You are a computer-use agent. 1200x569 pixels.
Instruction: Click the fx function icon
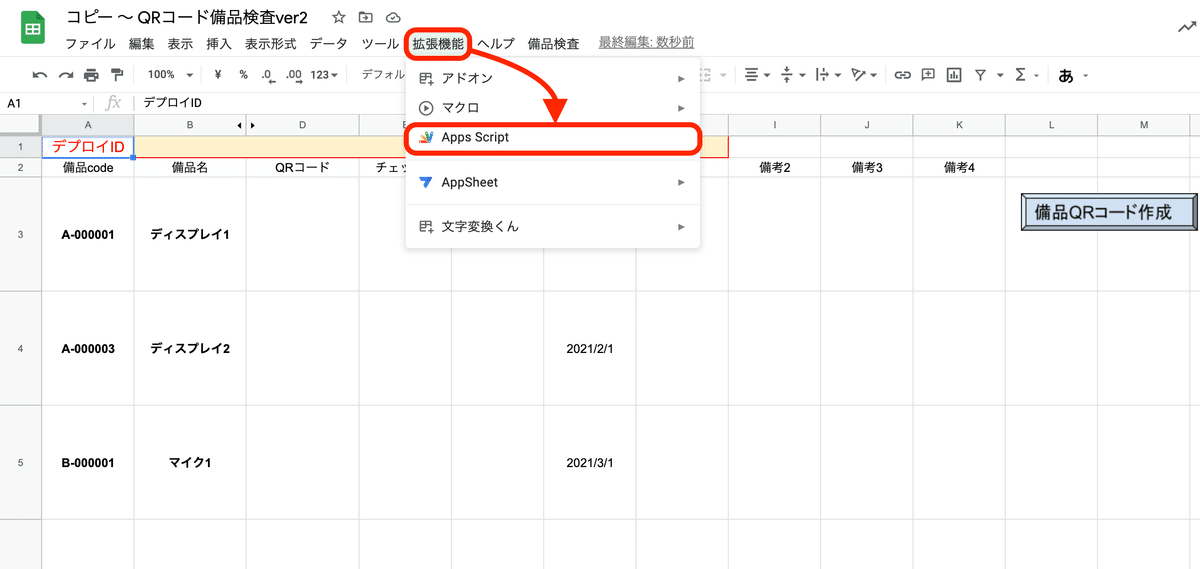click(x=113, y=102)
